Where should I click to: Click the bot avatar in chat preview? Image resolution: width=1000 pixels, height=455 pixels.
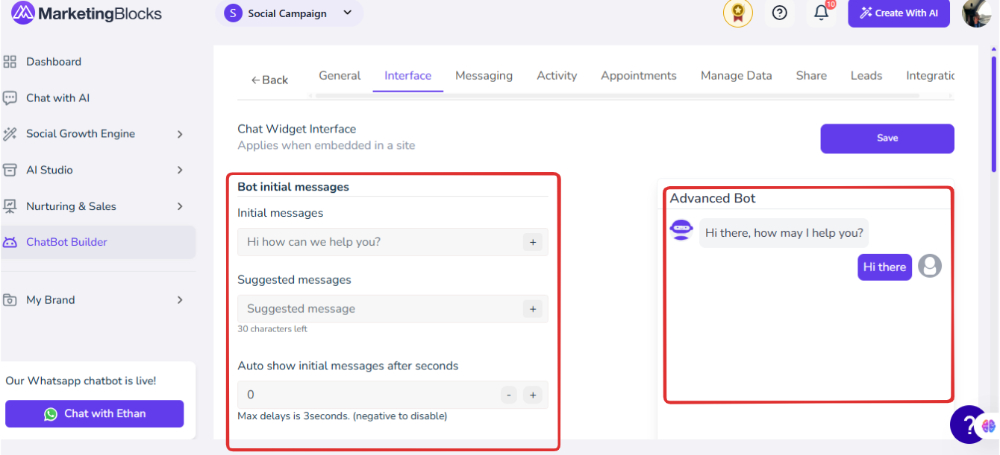tap(682, 229)
